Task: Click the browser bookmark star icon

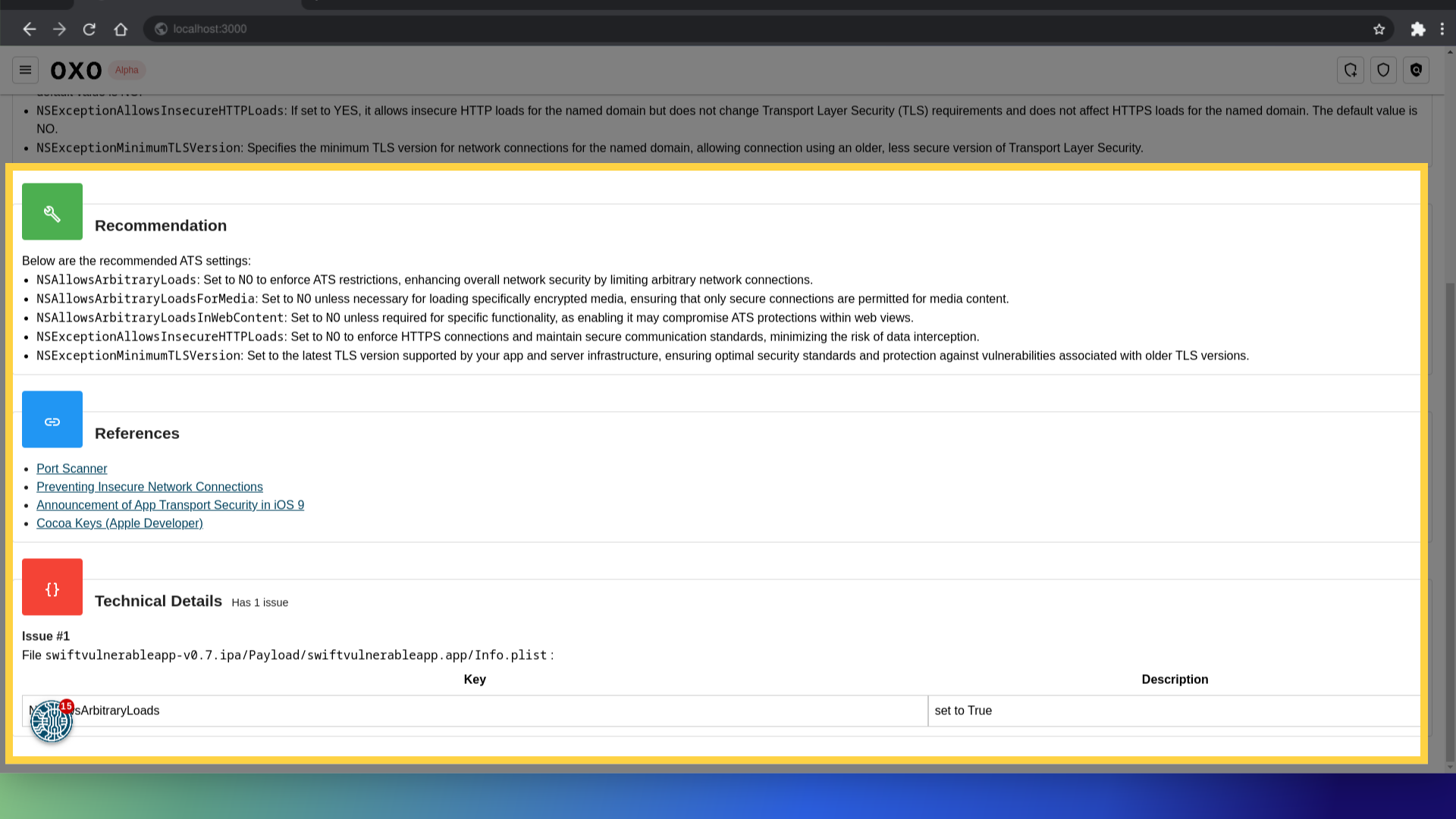Action: [1380, 29]
